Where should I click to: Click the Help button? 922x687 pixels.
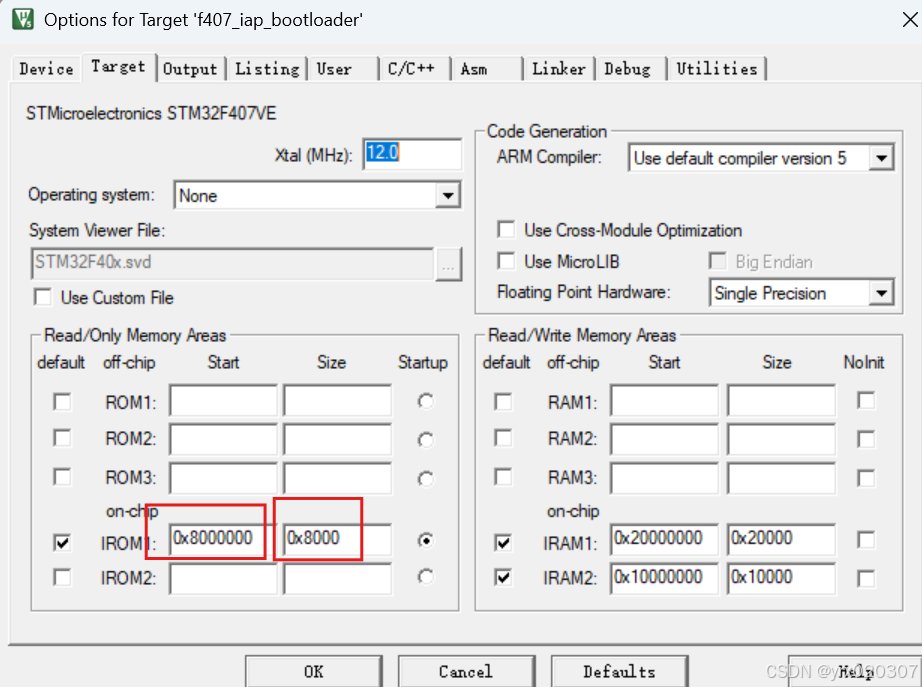coord(854,671)
